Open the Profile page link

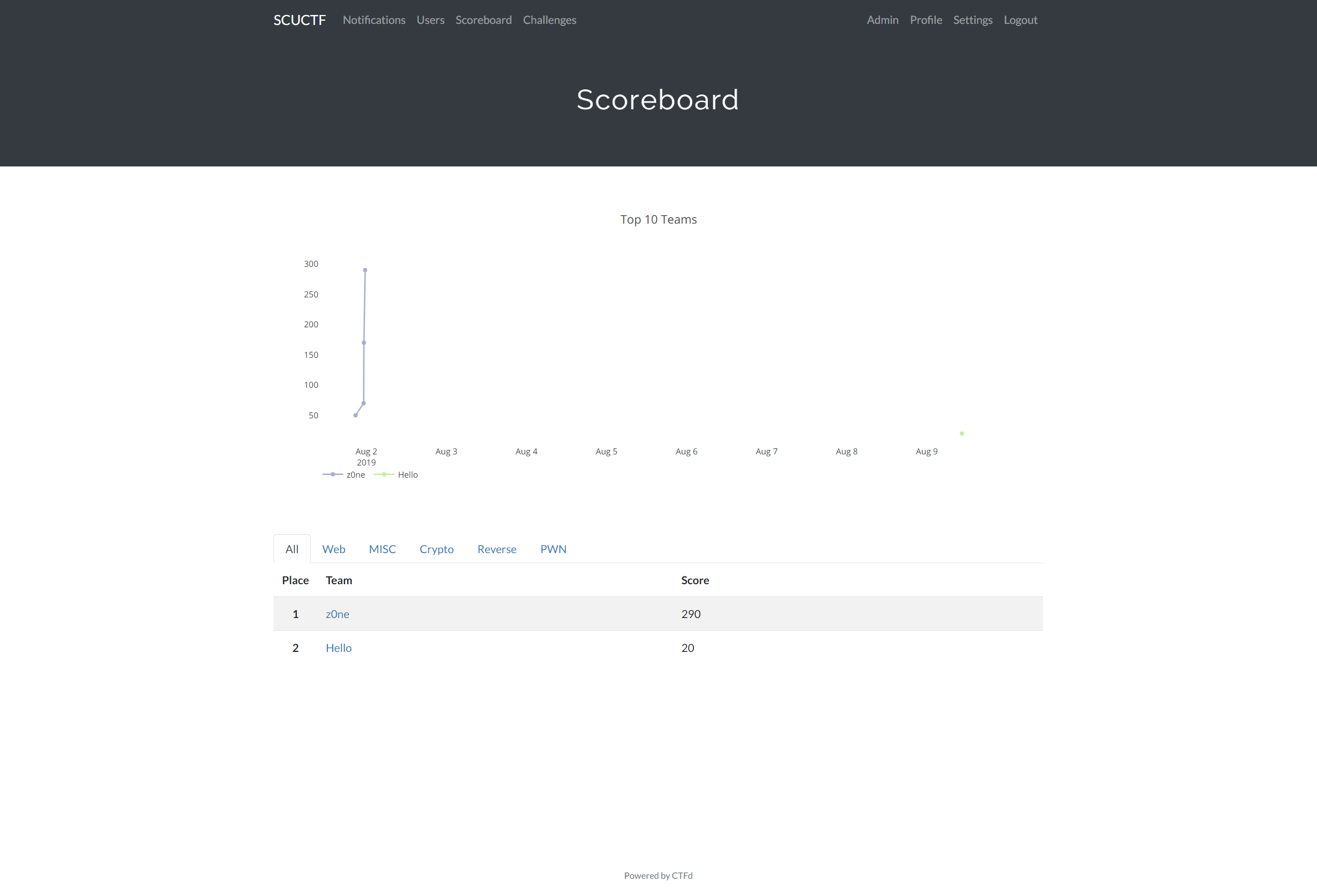coord(925,20)
